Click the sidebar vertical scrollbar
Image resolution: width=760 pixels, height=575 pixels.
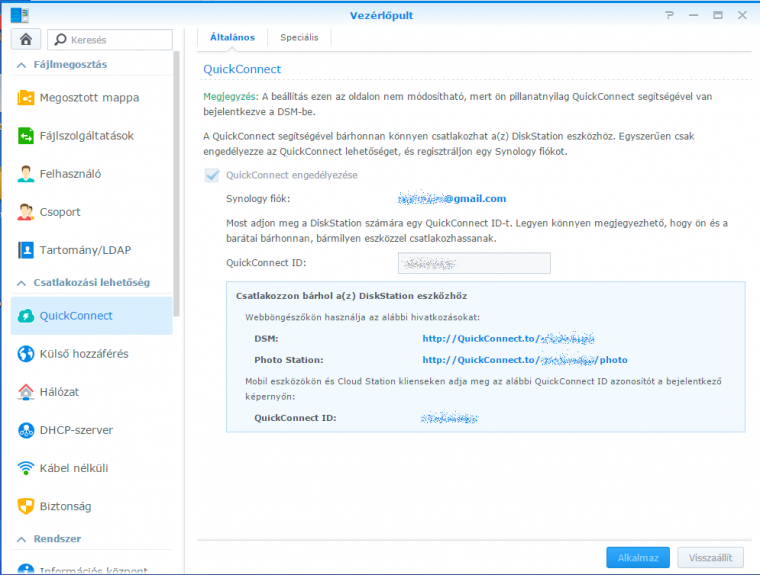point(177,183)
